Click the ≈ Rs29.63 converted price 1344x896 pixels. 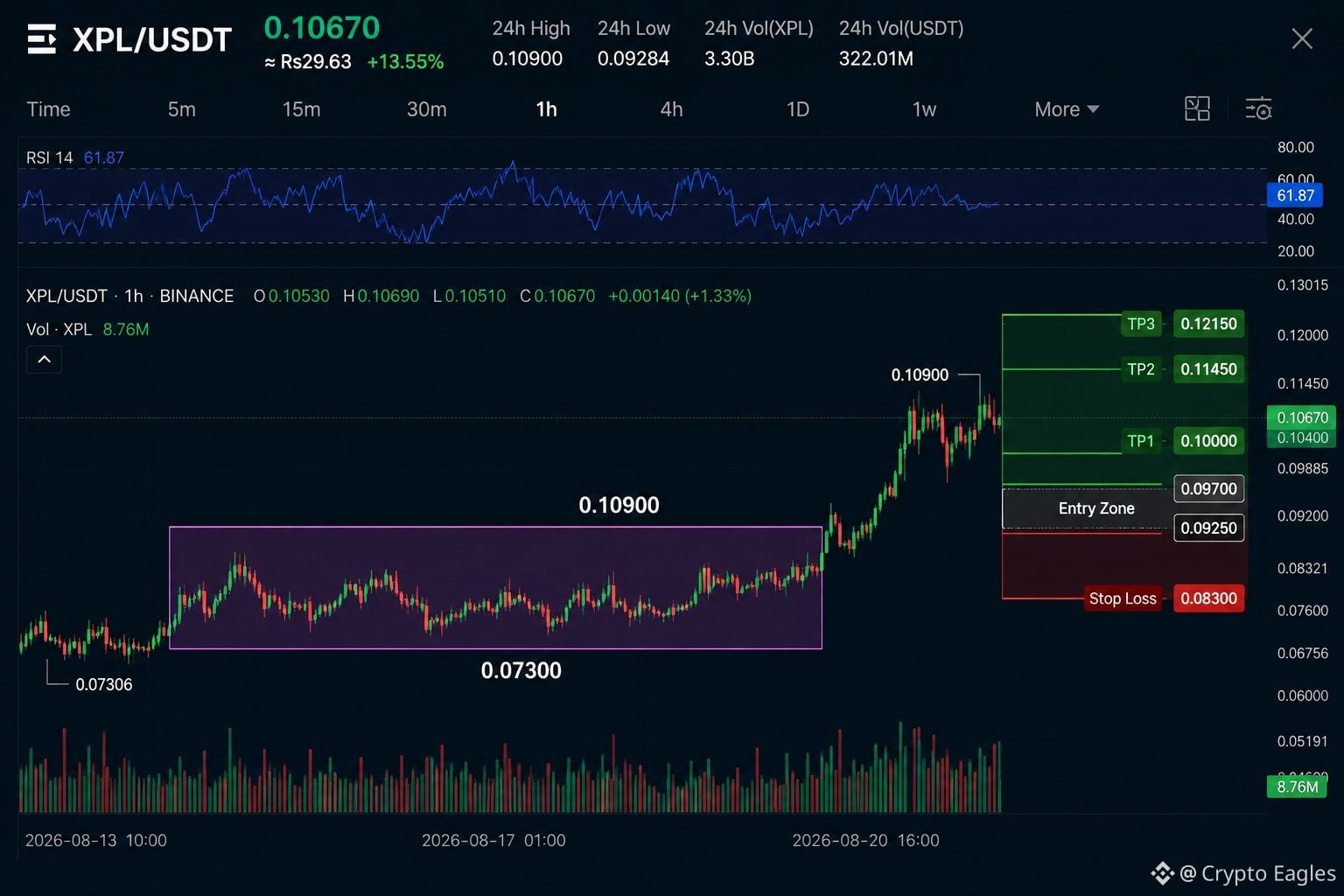coord(308,62)
